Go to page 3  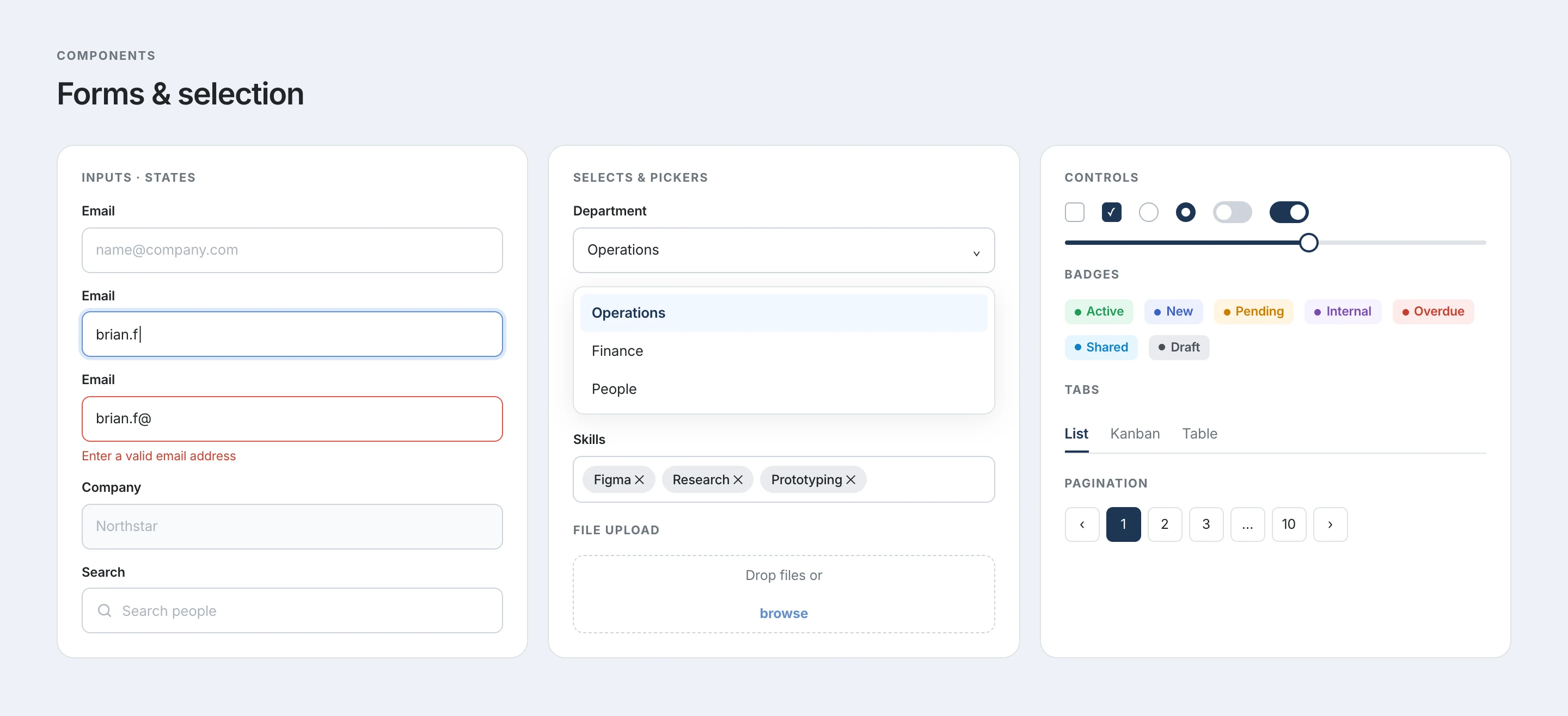click(x=1206, y=524)
